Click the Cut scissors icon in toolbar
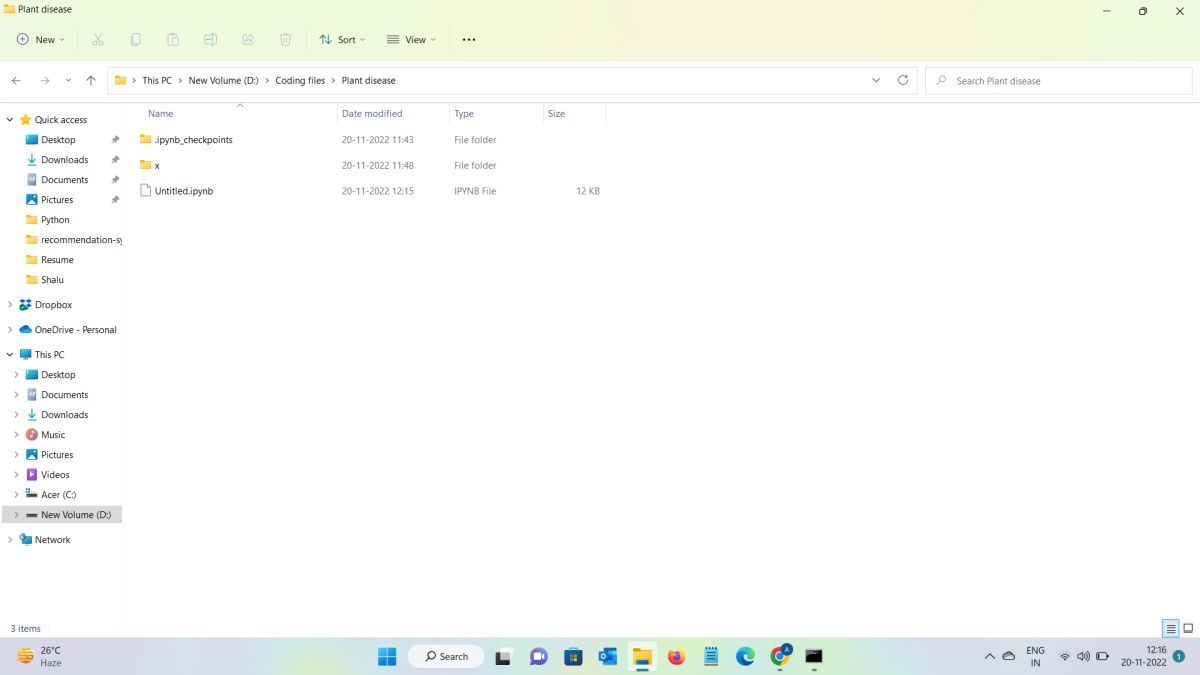1200x675 pixels. [98, 40]
